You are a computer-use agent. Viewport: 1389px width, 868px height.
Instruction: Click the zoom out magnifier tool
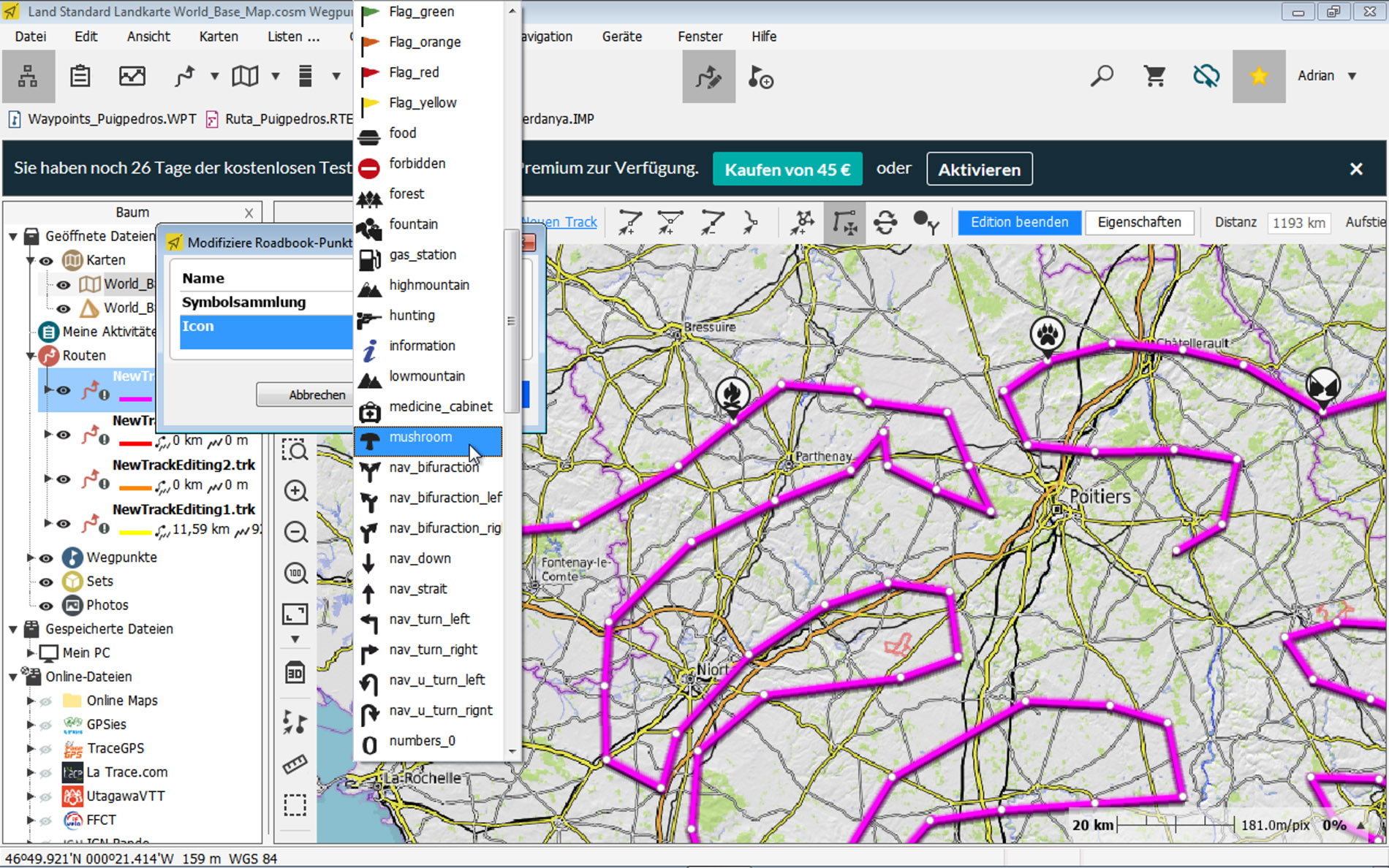click(x=295, y=532)
